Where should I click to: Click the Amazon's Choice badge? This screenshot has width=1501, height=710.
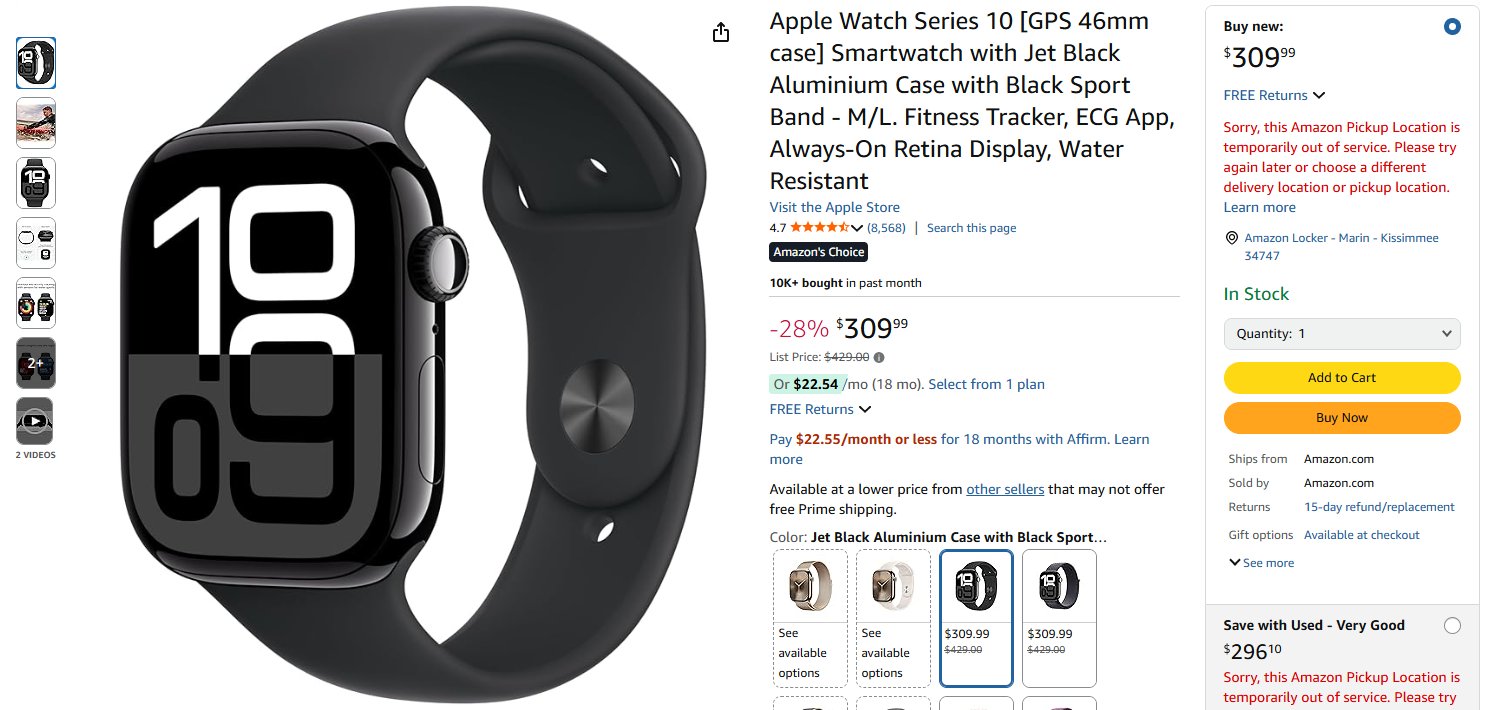tap(818, 252)
